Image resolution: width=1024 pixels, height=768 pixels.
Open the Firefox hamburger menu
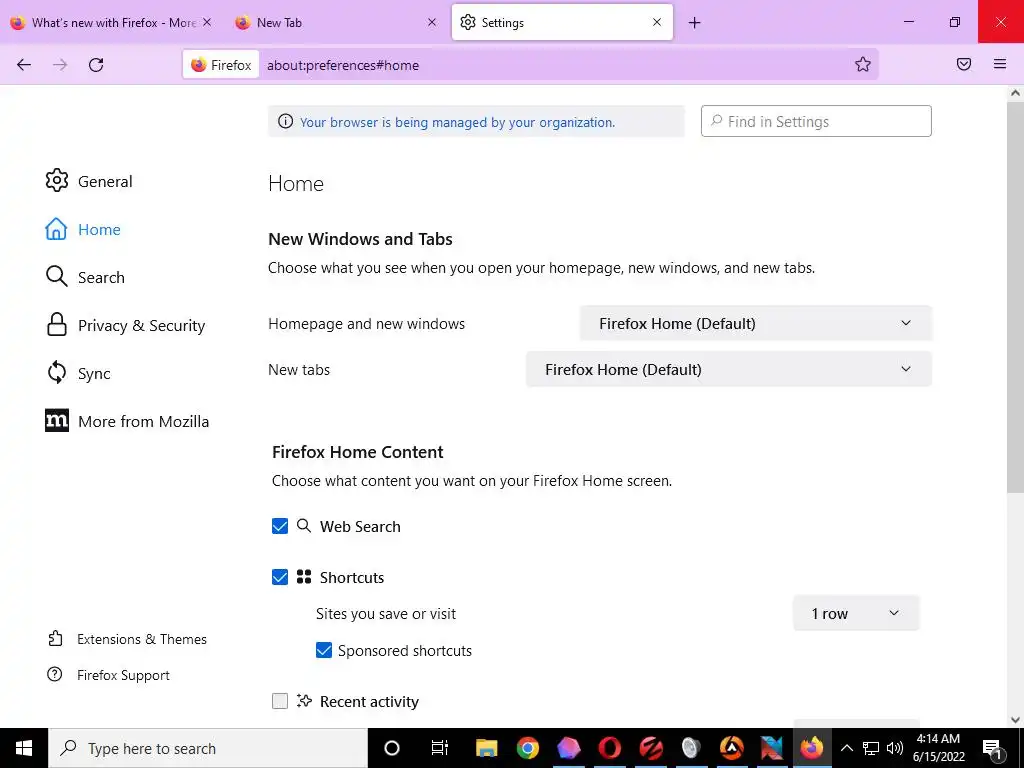[1000, 64]
